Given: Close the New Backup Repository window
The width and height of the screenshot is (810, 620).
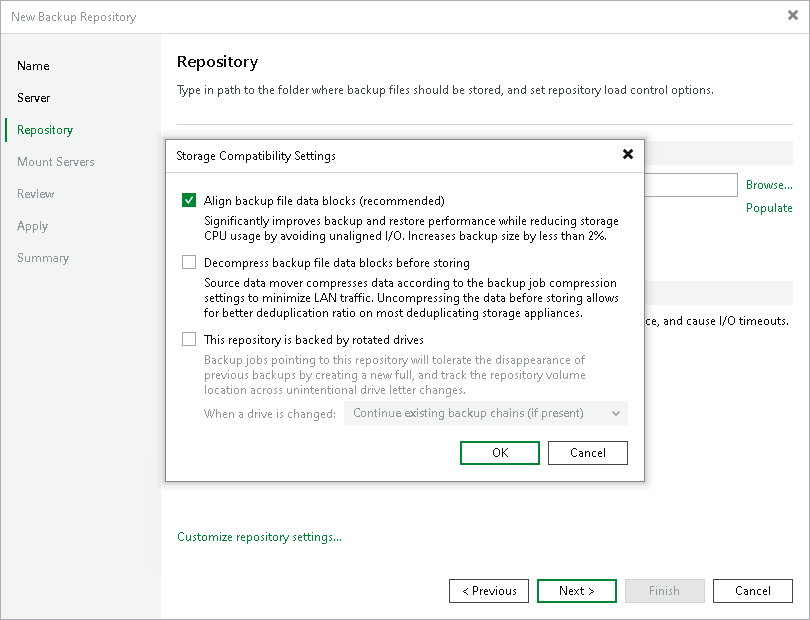Looking at the screenshot, I should pos(792,16).
